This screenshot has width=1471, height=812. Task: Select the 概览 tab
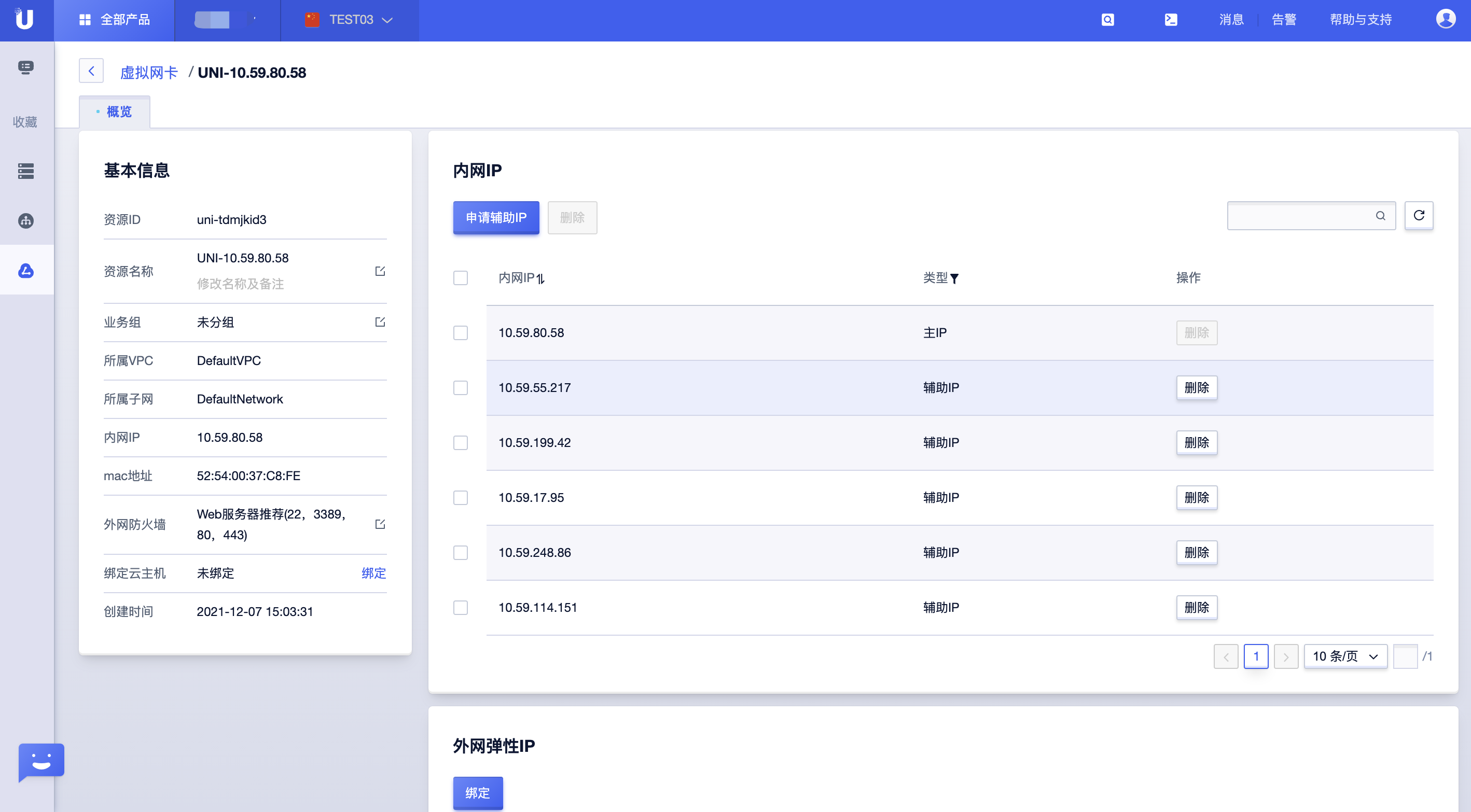coord(115,112)
